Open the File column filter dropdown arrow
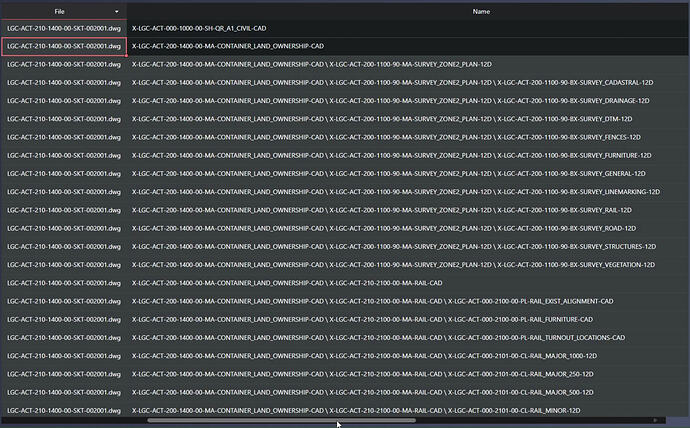This screenshot has height=428, width=690. 117,12
